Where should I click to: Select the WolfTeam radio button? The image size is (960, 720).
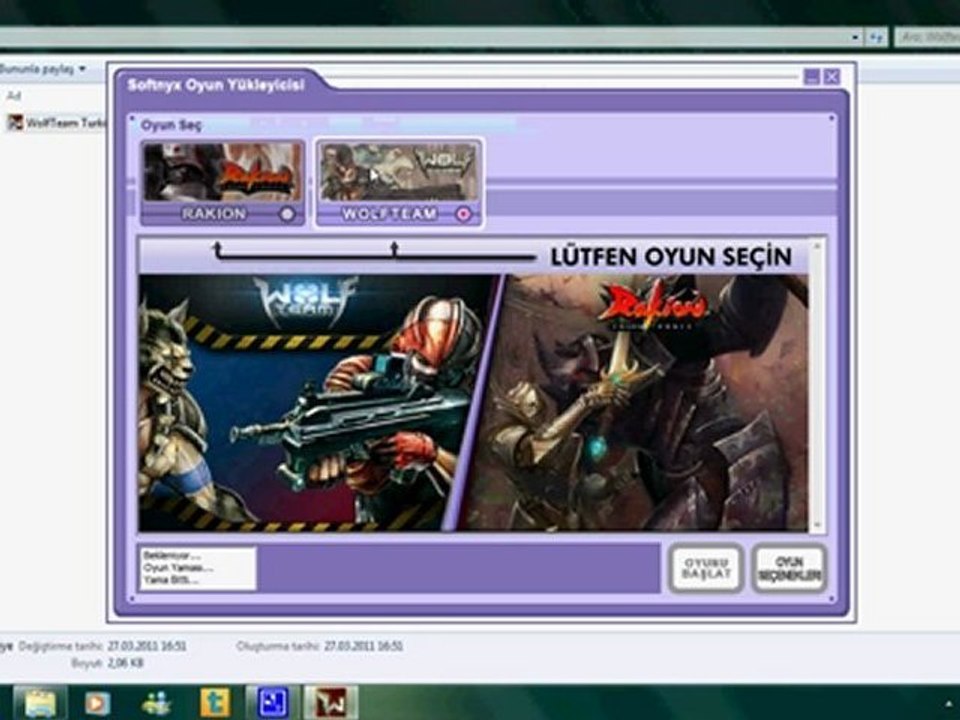pyautogui.click(x=463, y=214)
